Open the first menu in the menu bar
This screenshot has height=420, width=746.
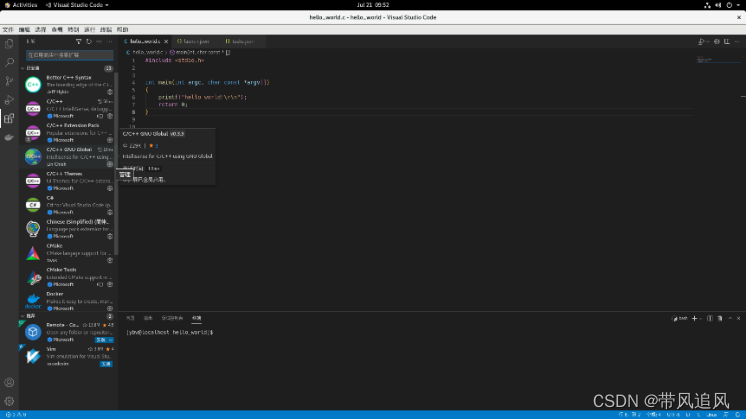(8, 29)
